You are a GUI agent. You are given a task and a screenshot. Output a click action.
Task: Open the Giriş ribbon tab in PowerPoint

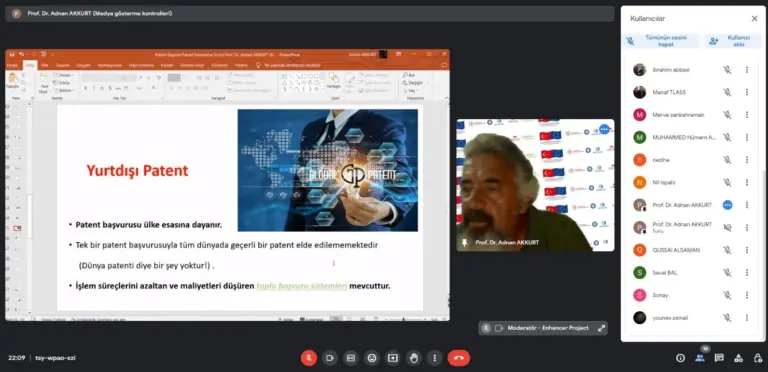pos(30,65)
